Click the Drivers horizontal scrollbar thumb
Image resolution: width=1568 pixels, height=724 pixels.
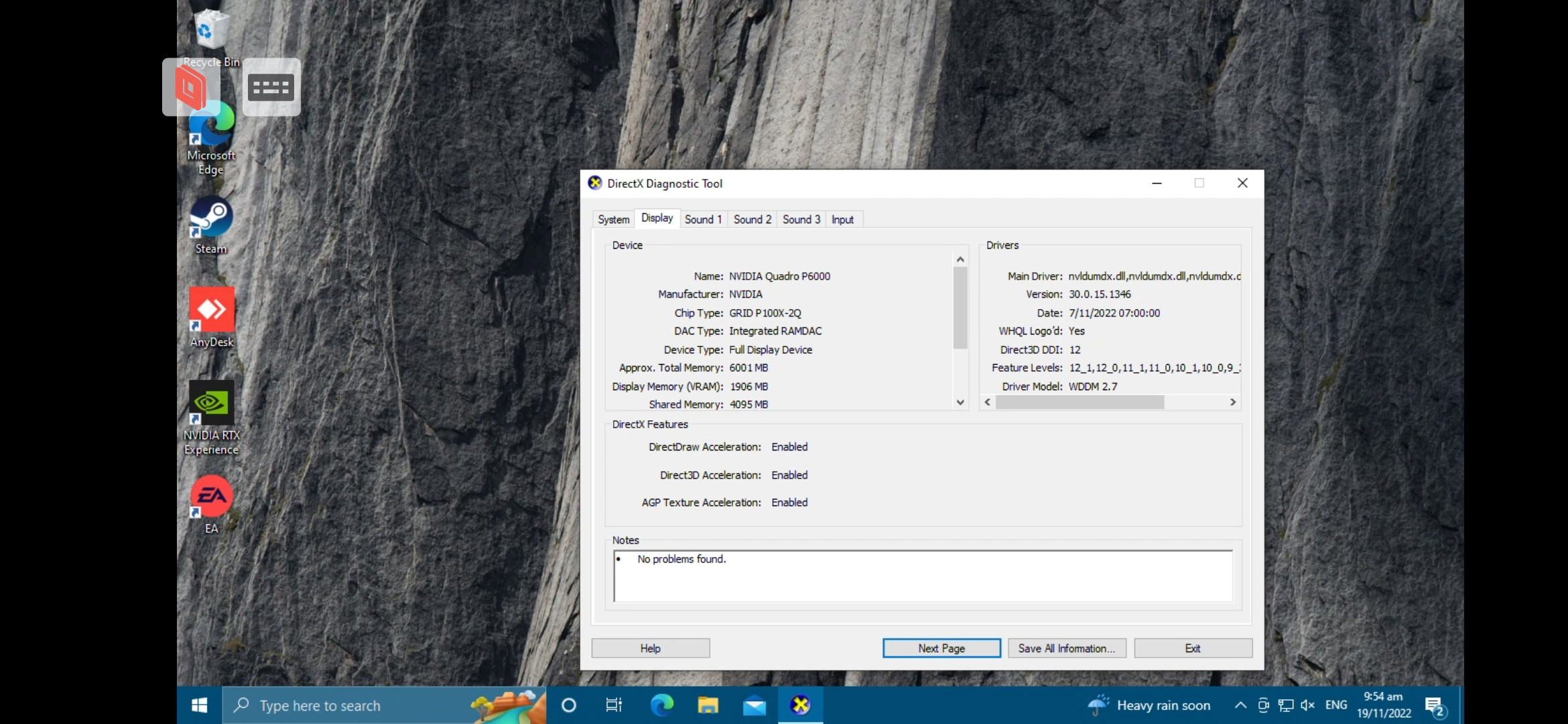[x=1080, y=402]
